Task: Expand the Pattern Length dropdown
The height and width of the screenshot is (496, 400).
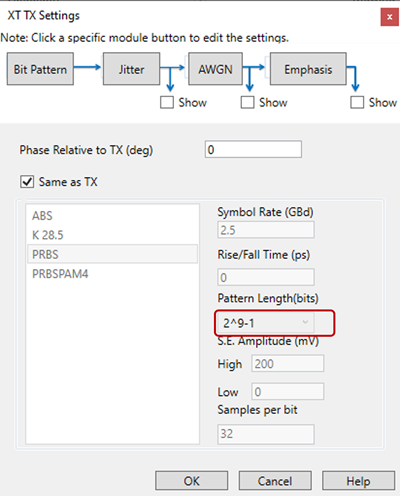Action: 265,323
